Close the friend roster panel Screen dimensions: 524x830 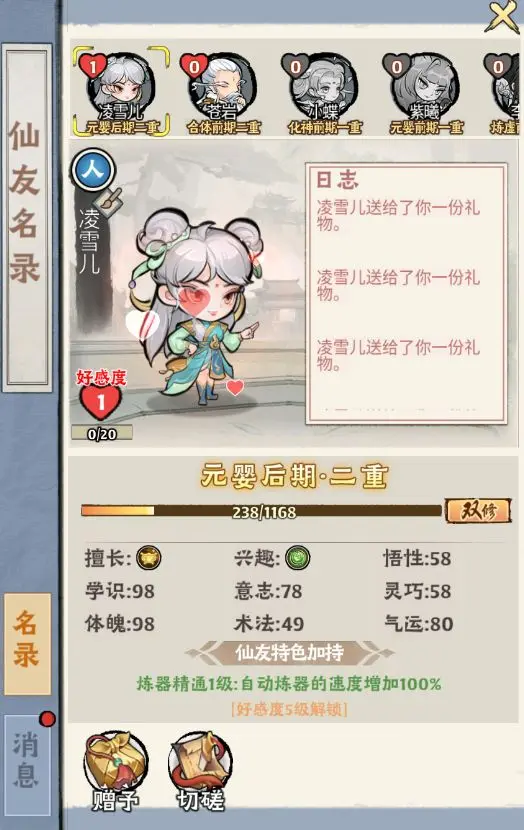tap(502, 16)
